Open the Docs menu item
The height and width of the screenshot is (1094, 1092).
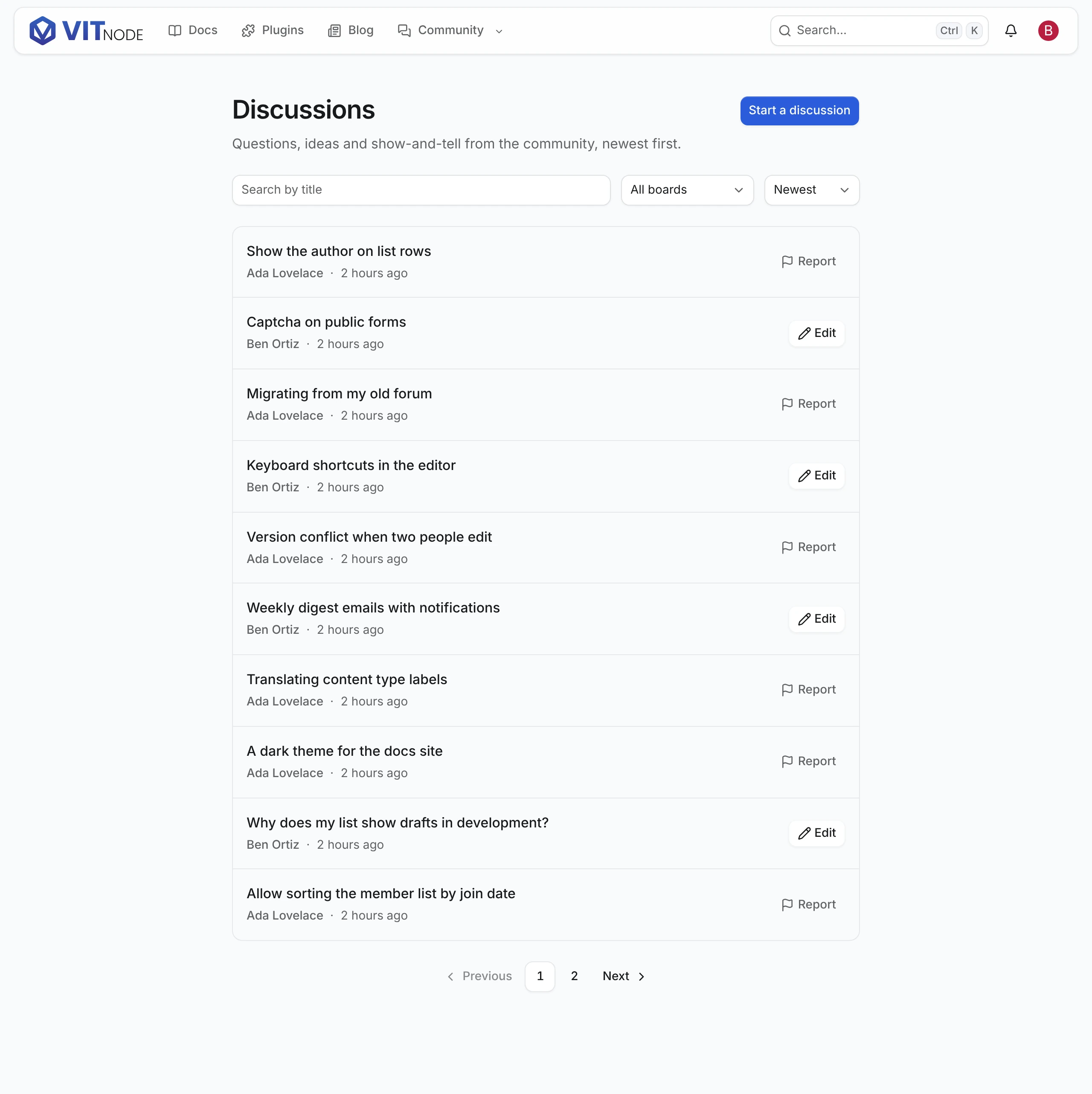click(x=192, y=31)
